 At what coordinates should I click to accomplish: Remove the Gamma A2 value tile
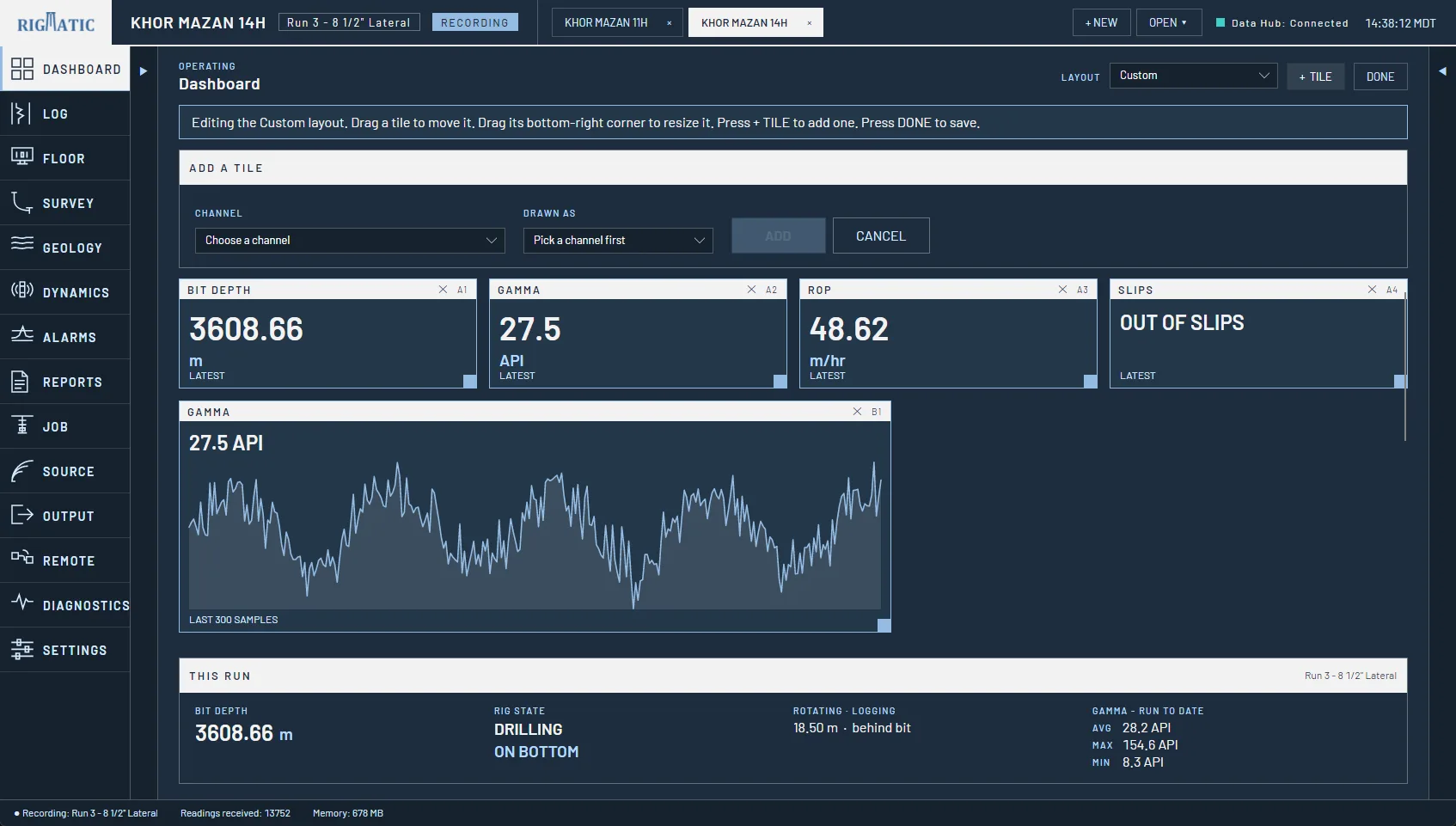[751, 290]
